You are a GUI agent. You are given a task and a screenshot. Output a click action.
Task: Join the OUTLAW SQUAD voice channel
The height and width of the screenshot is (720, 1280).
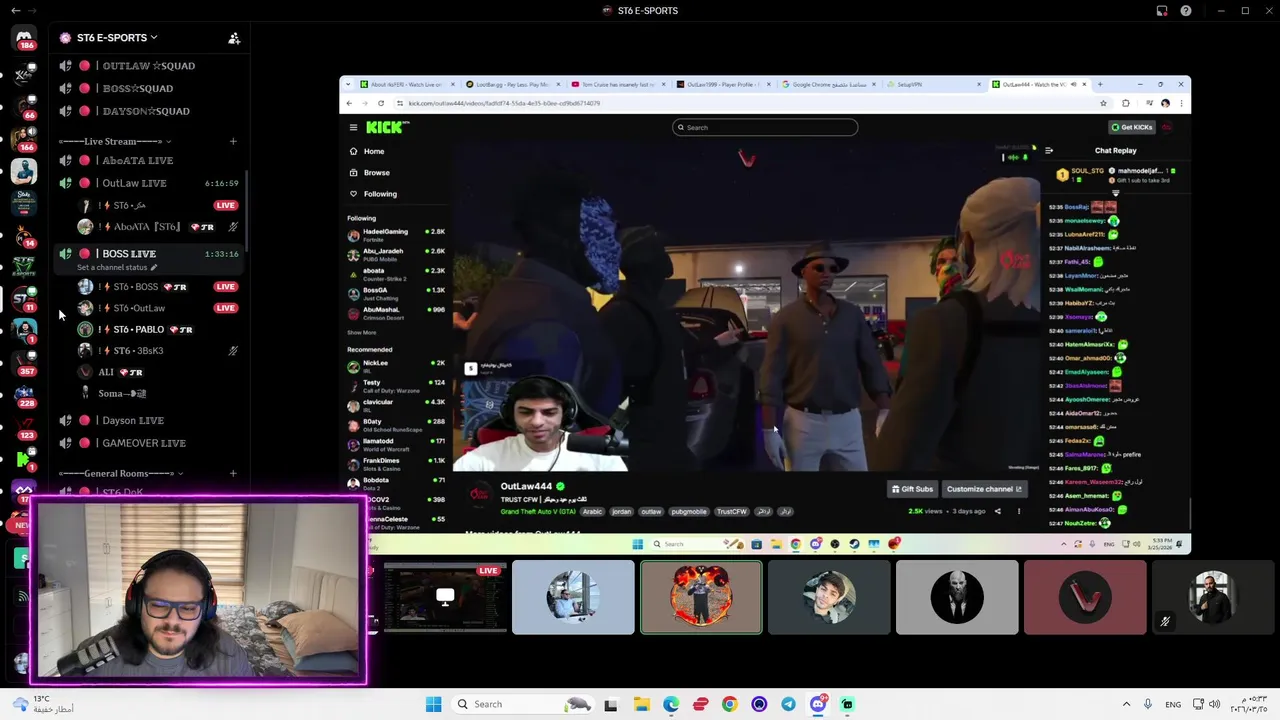click(150, 66)
